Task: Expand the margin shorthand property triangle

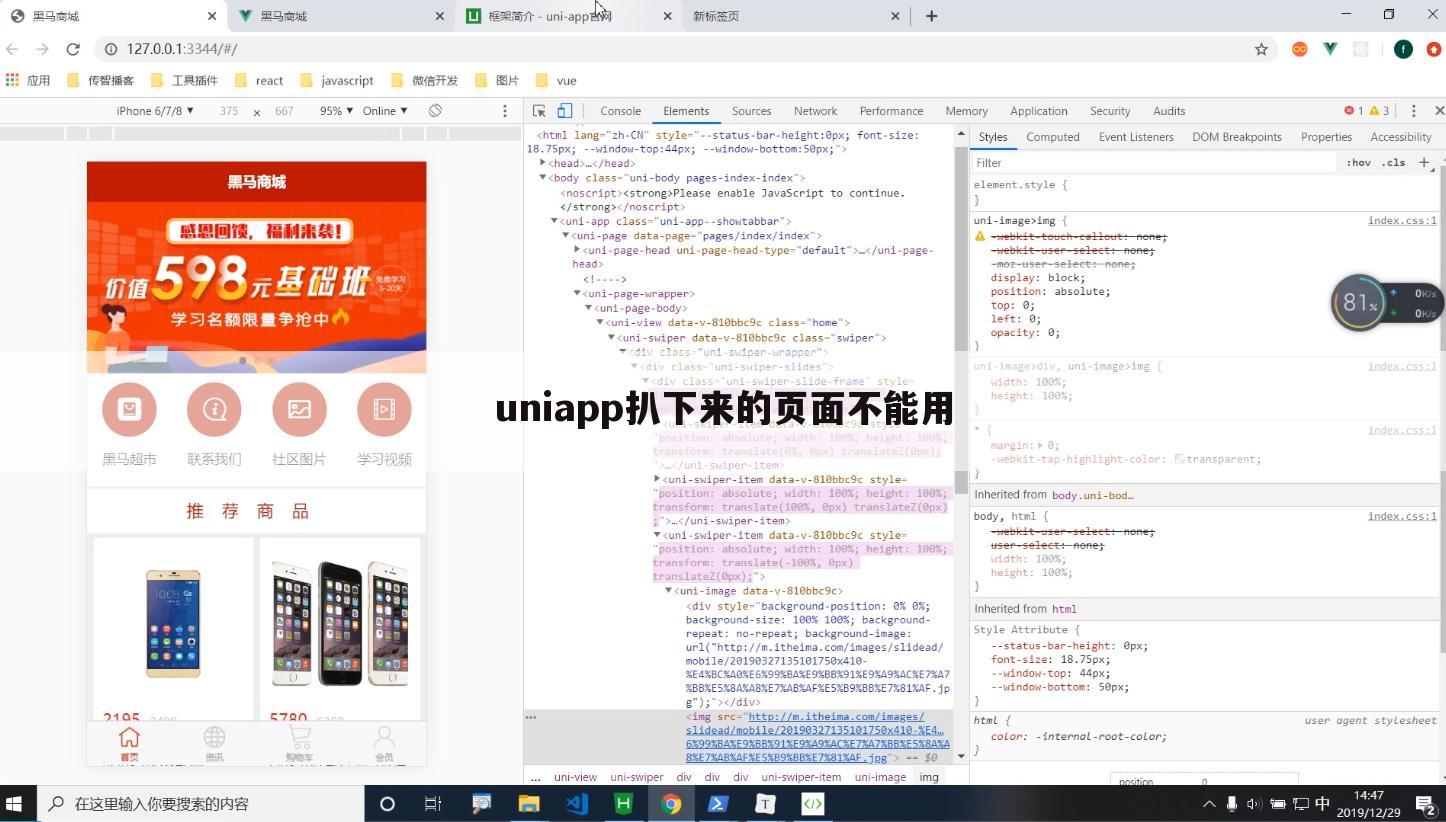Action: click(x=1041, y=445)
